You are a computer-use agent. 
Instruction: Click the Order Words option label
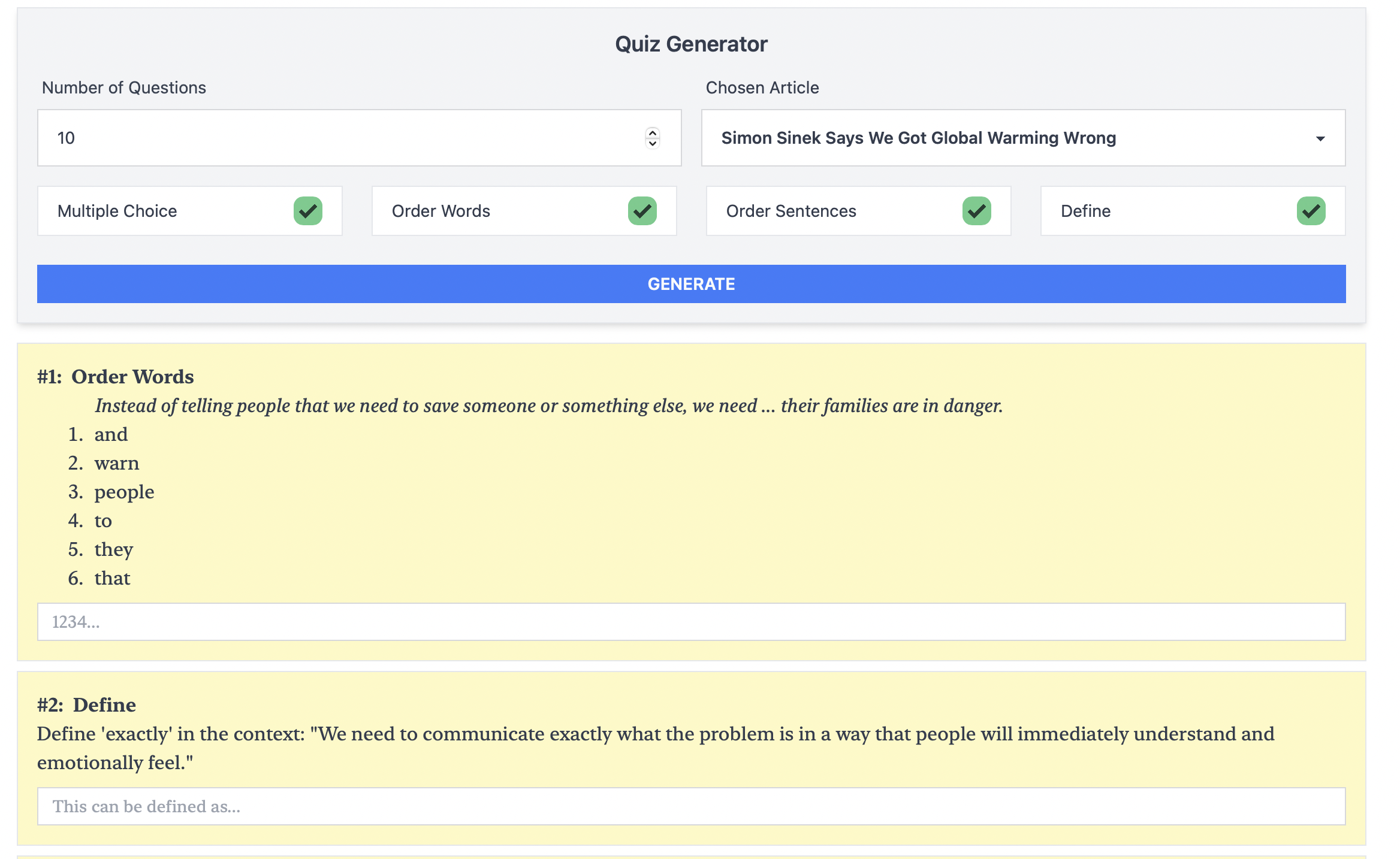click(440, 211)
